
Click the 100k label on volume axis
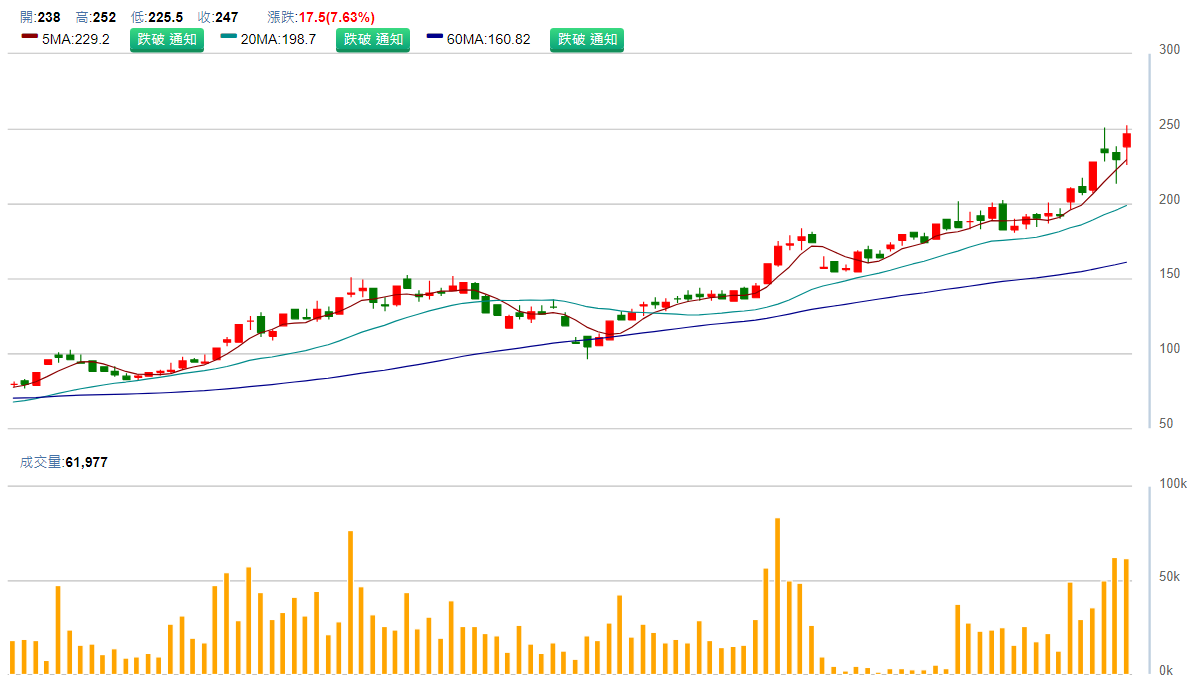pyautogui.click(x=1172, y=484)
